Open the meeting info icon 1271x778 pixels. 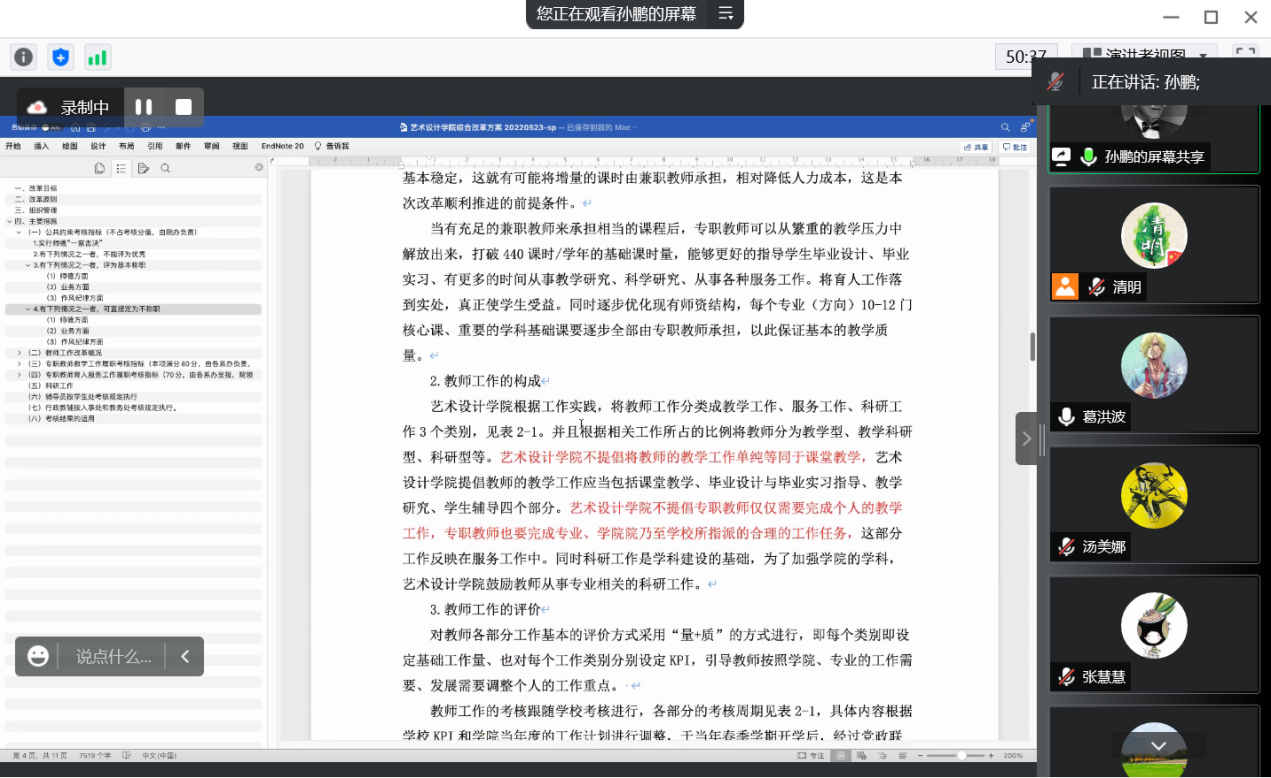(x=24, y=57)
